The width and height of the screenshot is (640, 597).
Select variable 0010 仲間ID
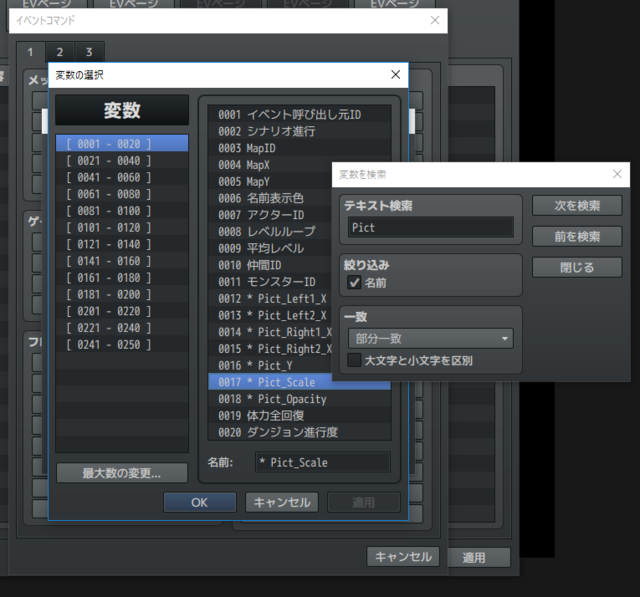pyautogui.click(x=270, y=265)
